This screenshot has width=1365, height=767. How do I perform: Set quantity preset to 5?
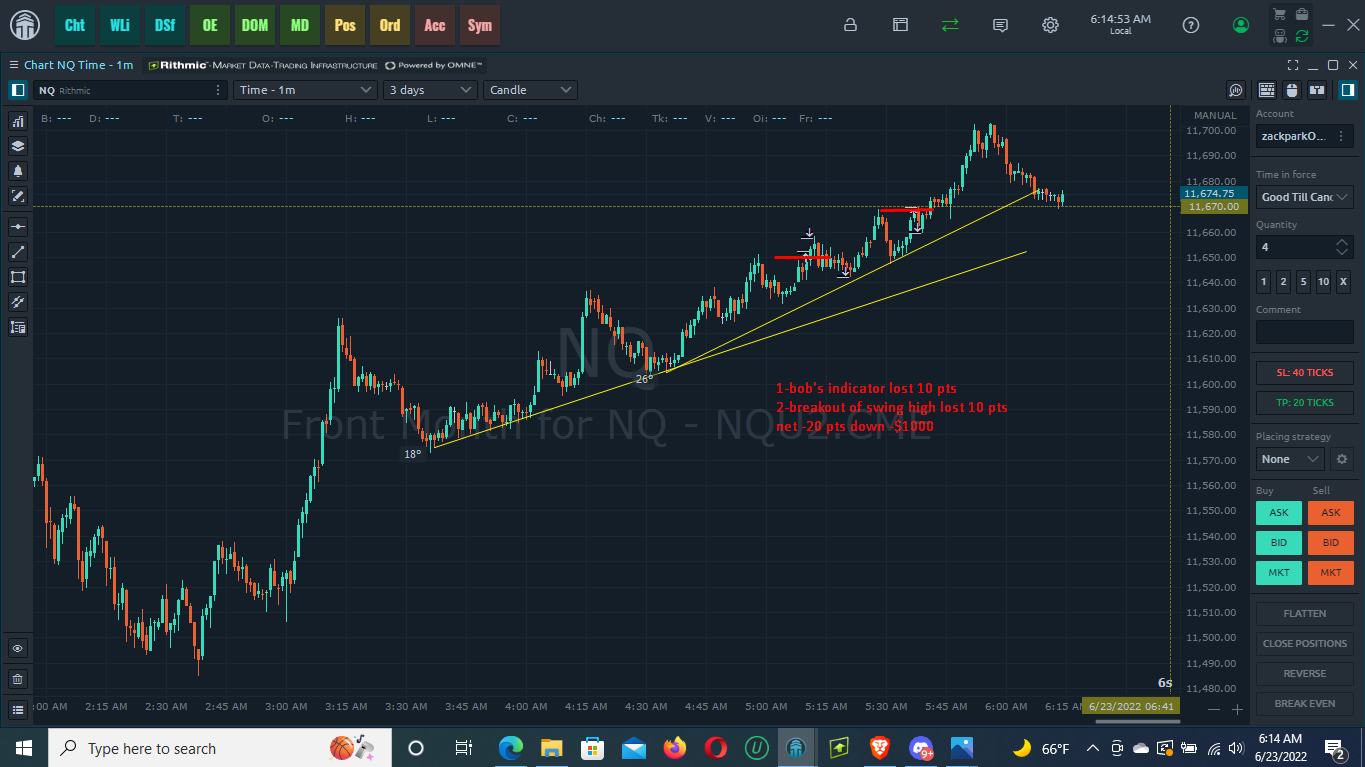pos(1303,282)
